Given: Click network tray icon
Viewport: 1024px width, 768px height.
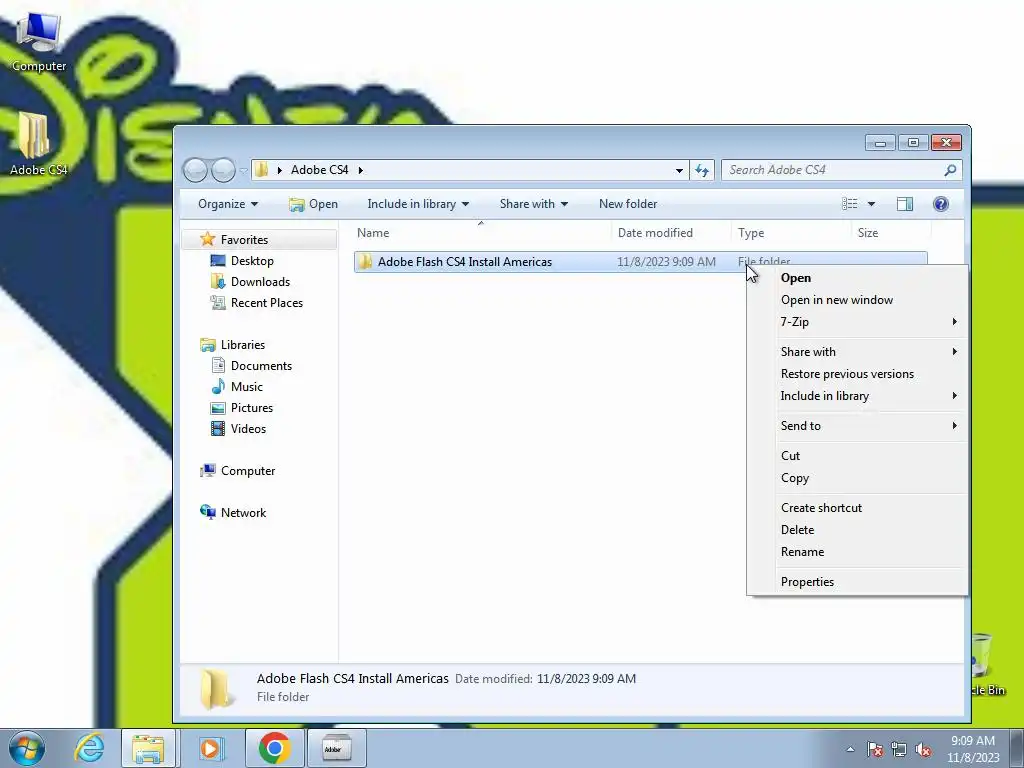Looking at the screenshot, I should (899, 749).
